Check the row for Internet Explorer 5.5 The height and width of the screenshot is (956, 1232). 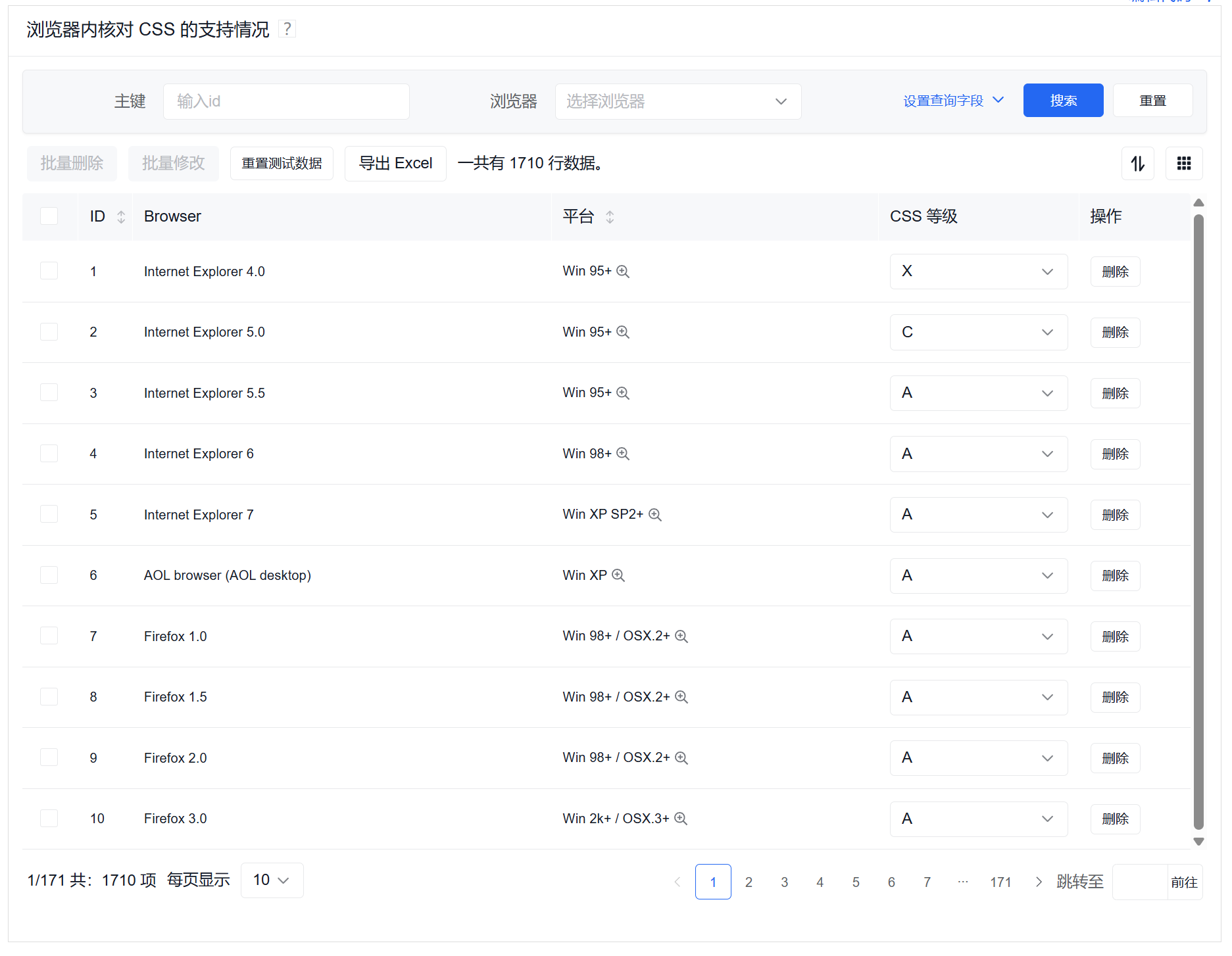(49, 393)
